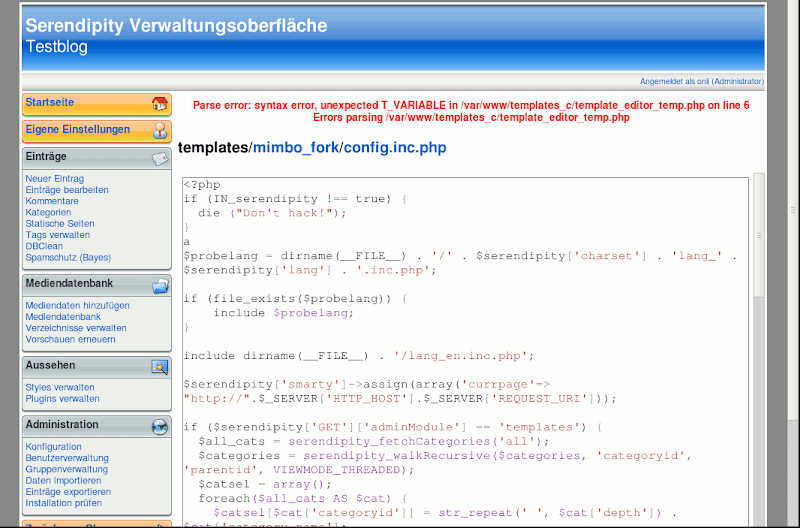This screenshot has height=528, width=800.
Task: Click the red Parse error message
Action: click(x=471, y=111)
